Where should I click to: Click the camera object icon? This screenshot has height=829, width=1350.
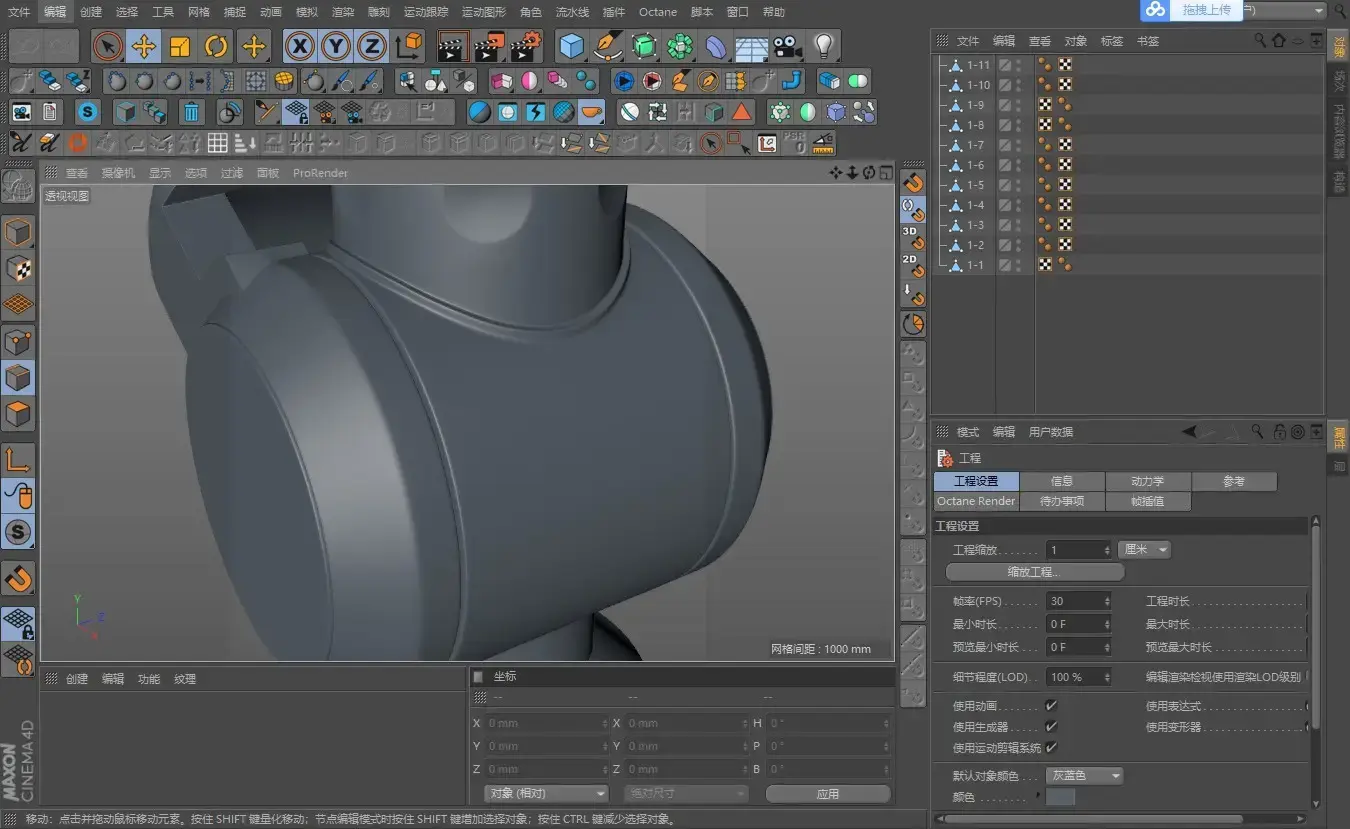click(x=787, y=46)
